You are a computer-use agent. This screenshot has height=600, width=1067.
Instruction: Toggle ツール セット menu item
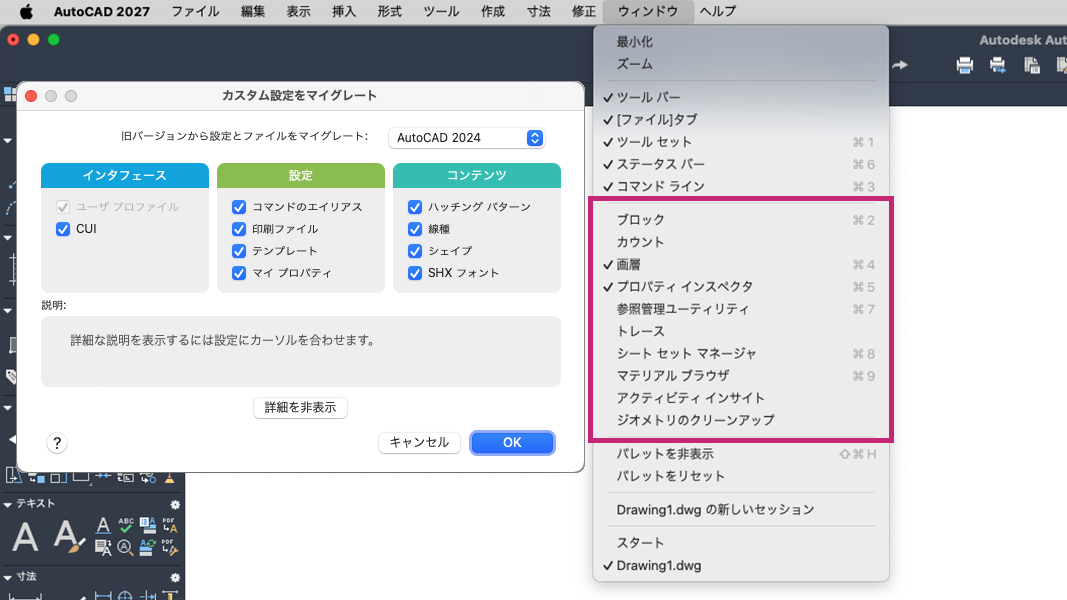point(740,143)
